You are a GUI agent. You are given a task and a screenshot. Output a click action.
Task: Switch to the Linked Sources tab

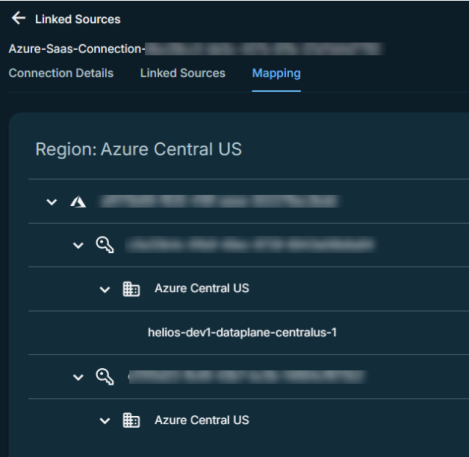tap(183, 73)
